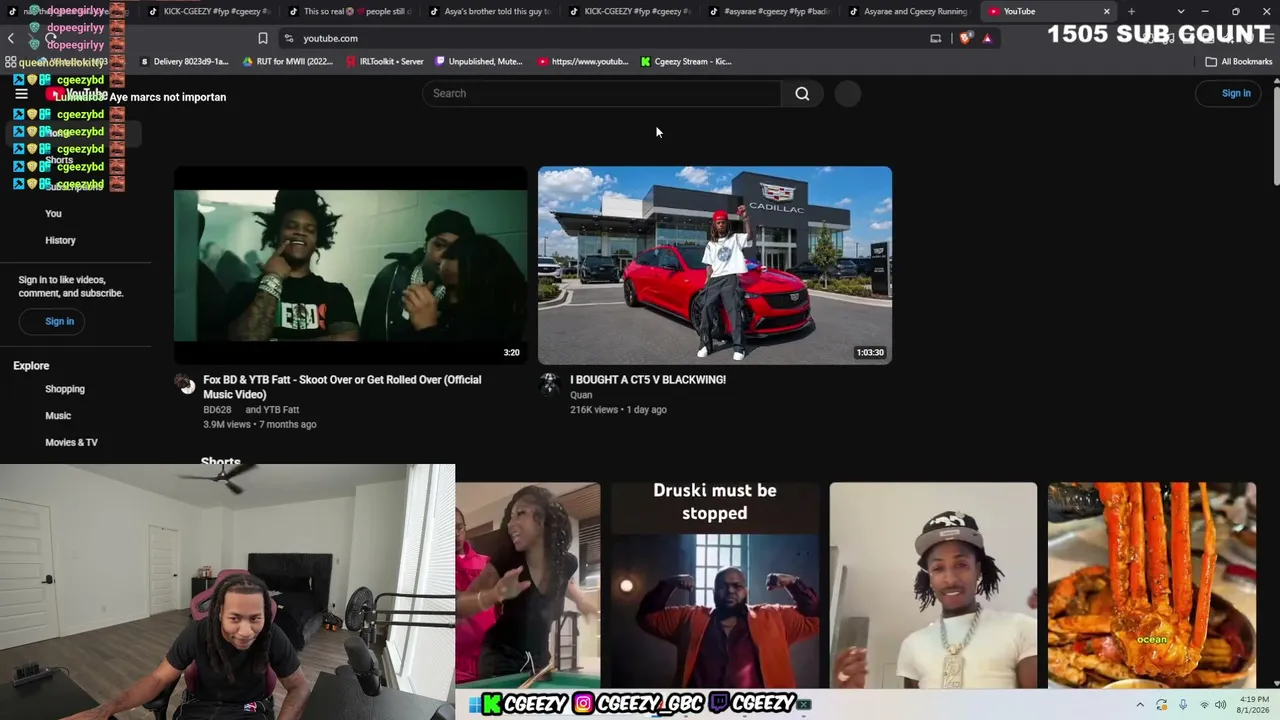Focus the YouTube Search input field
The height and width of the screenshot is (720, 1280).
(602, 93)
